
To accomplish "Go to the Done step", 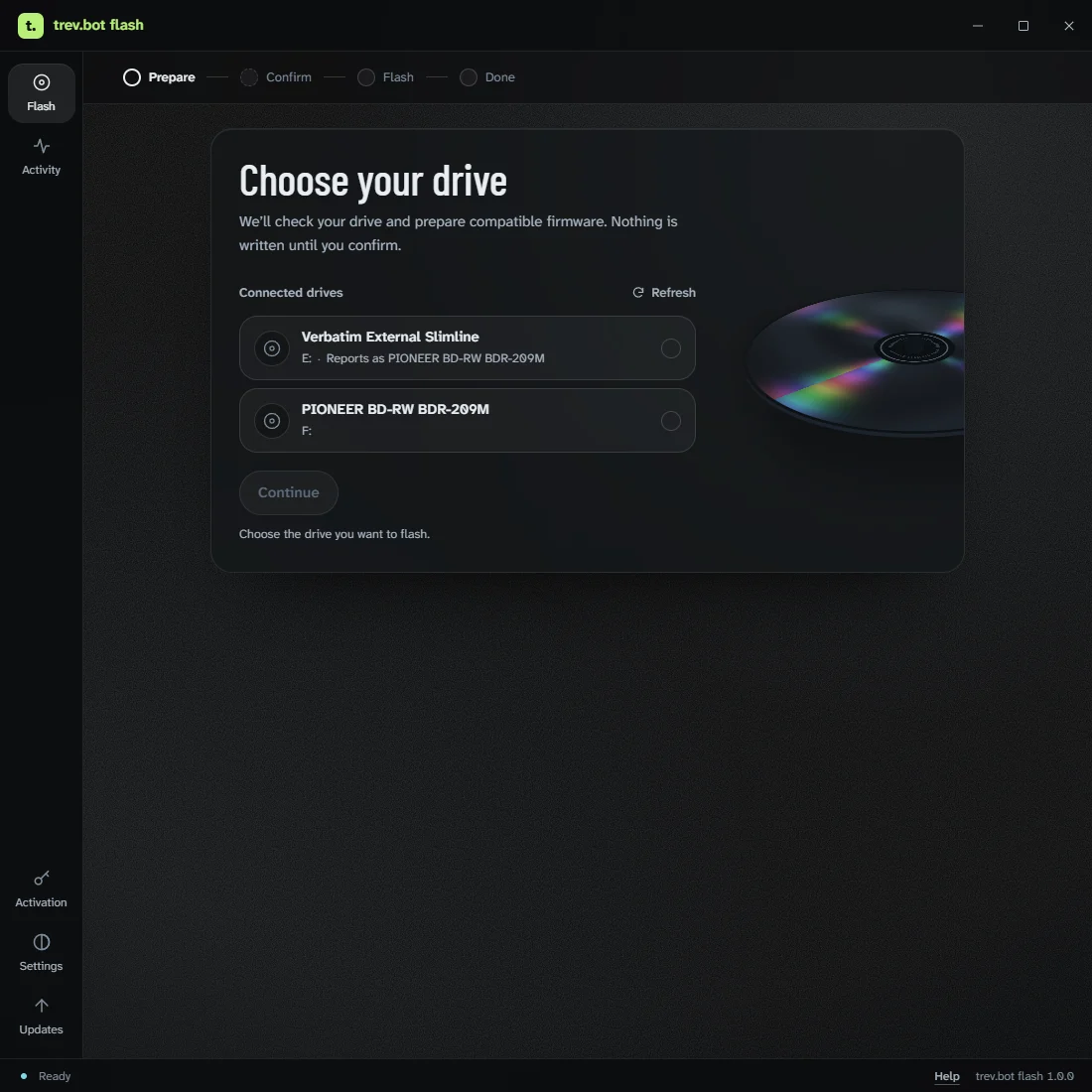I will click(487, 77).
